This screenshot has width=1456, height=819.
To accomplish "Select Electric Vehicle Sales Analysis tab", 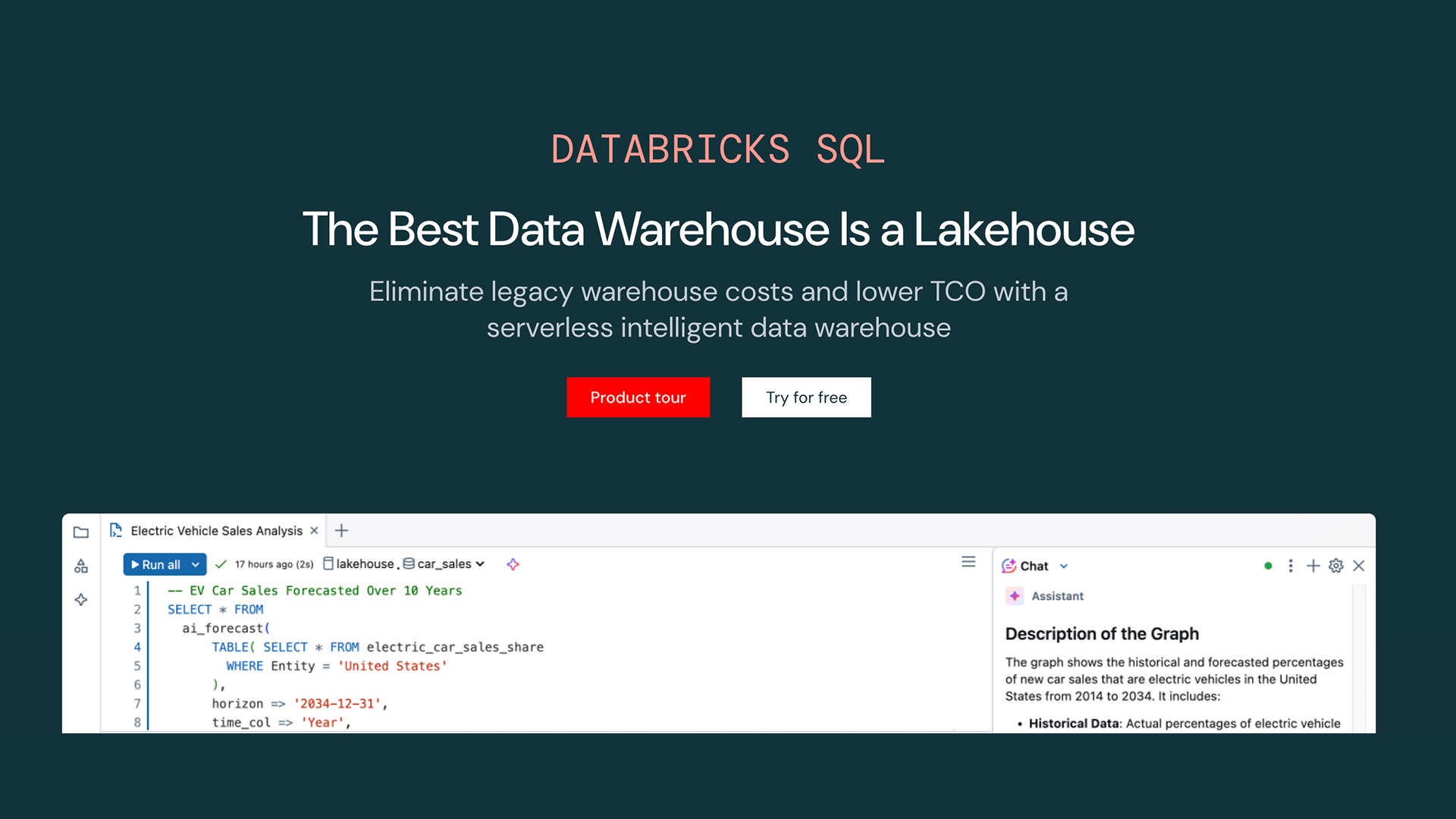I will [x=216, y=531].
